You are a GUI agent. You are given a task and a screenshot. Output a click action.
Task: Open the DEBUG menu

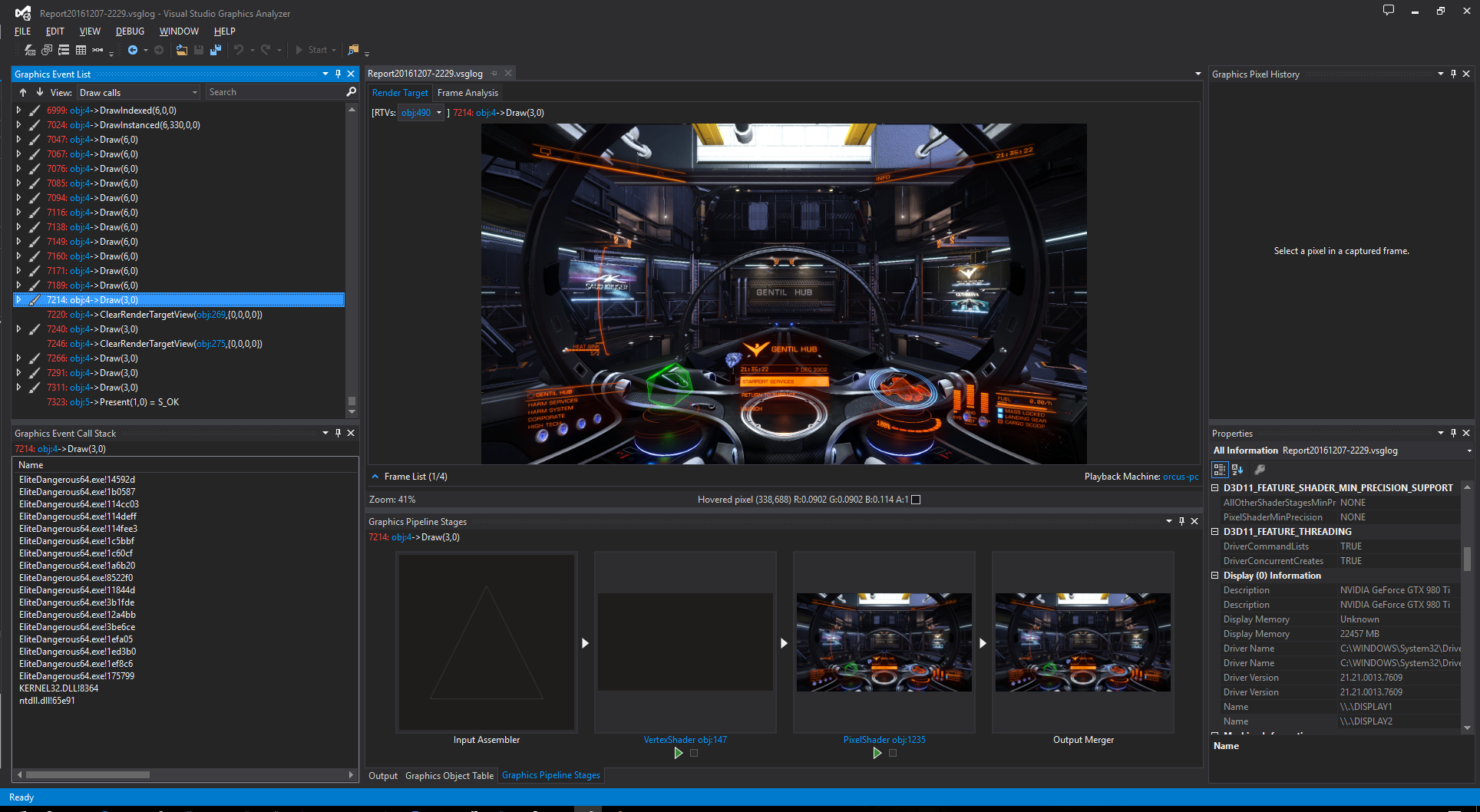130,31
